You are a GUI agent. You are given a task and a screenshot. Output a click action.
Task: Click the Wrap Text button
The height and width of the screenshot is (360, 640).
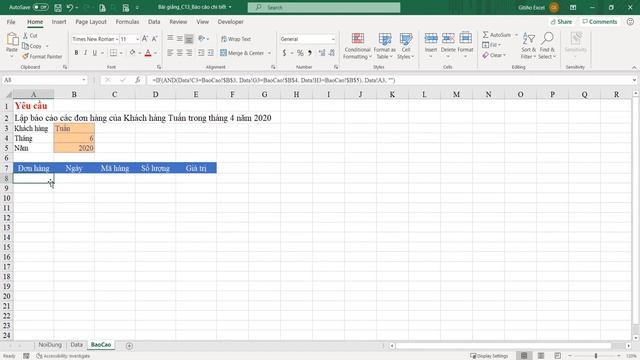tap(236, 39)
